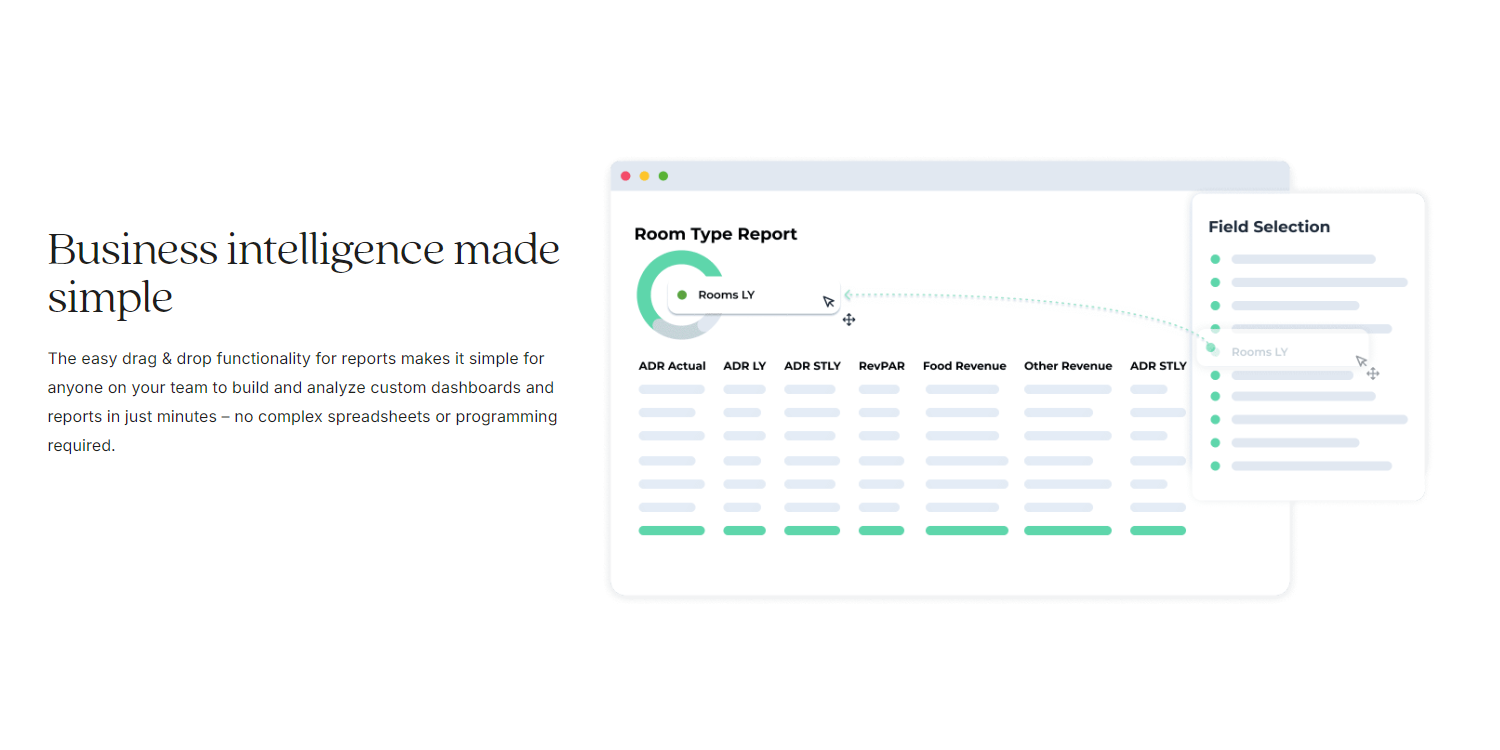Viewport: 1500px width, 750px height.
Task: Click the move-arrows icon below the dark Rooms LY chip
Action: tap(849, 319)
